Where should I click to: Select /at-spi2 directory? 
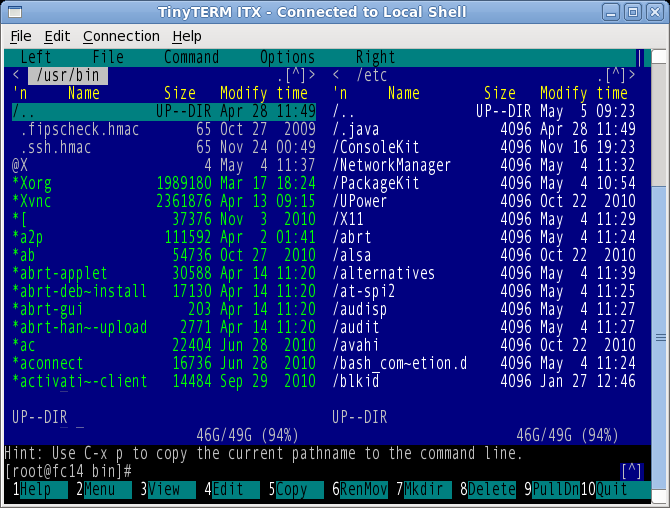[x=484, y=291]
